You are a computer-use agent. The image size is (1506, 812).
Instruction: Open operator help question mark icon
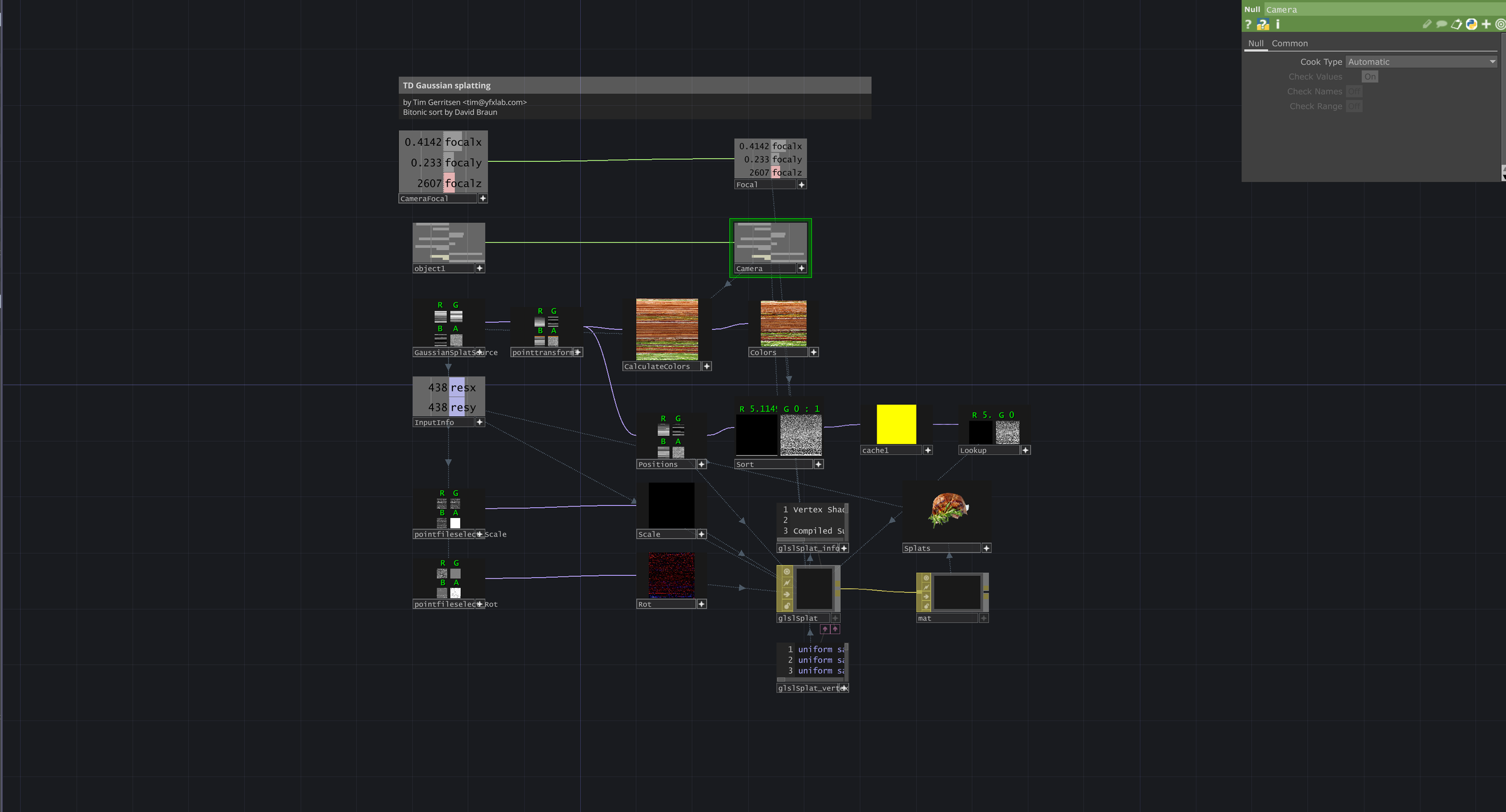pyautogui.click(x=1248, y=24)
